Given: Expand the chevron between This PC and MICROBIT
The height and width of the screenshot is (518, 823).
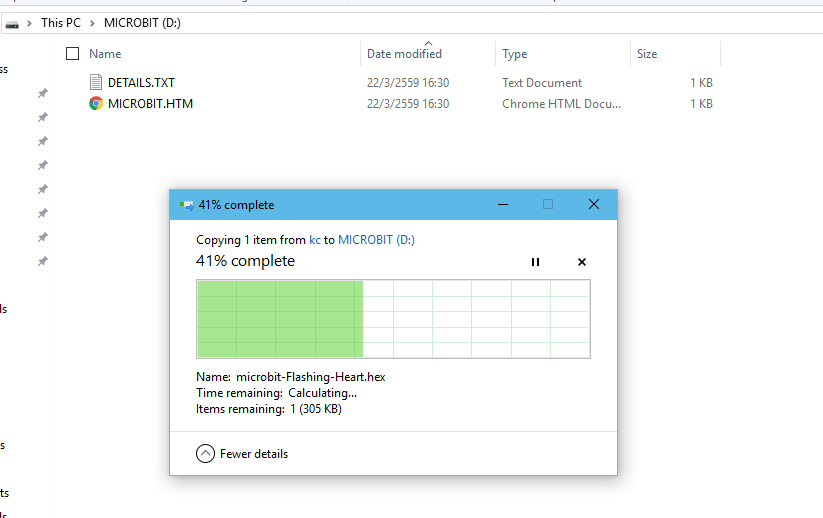Looking at the screenshot, I should (x=93, y=23).
